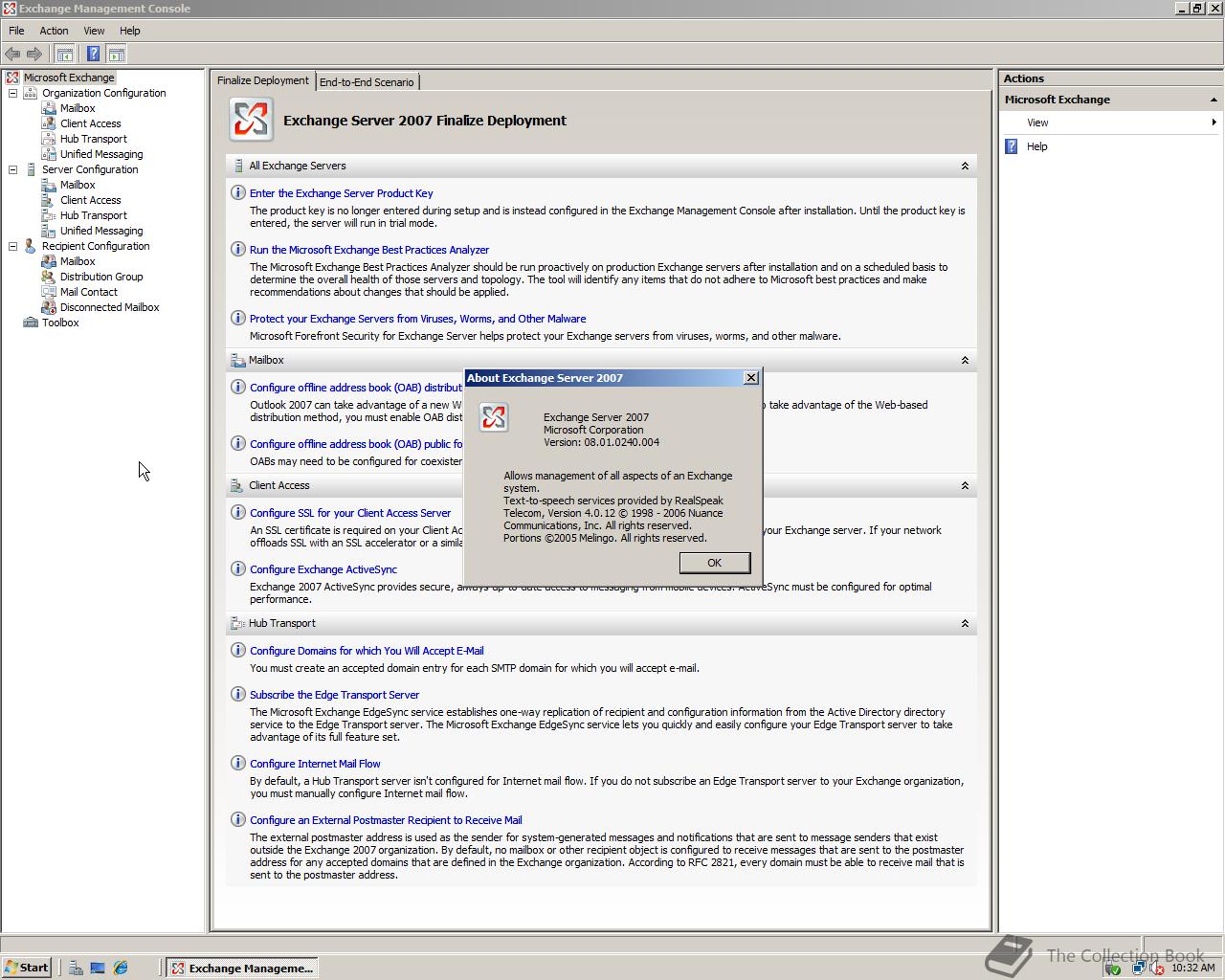Open Configure an External Postmaster Recipient link
Screen dimensions: 1225x980
[x=386, y=820]
